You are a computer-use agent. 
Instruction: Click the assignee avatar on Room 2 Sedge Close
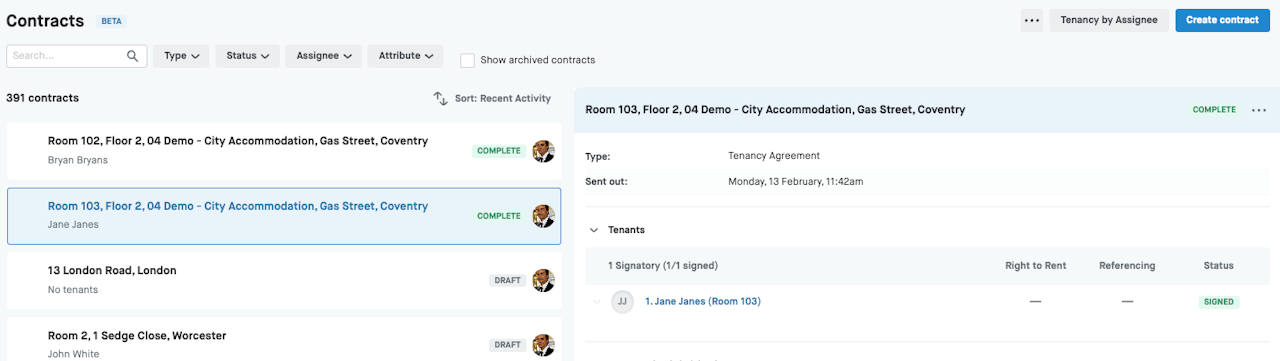(x=543, y=345)
